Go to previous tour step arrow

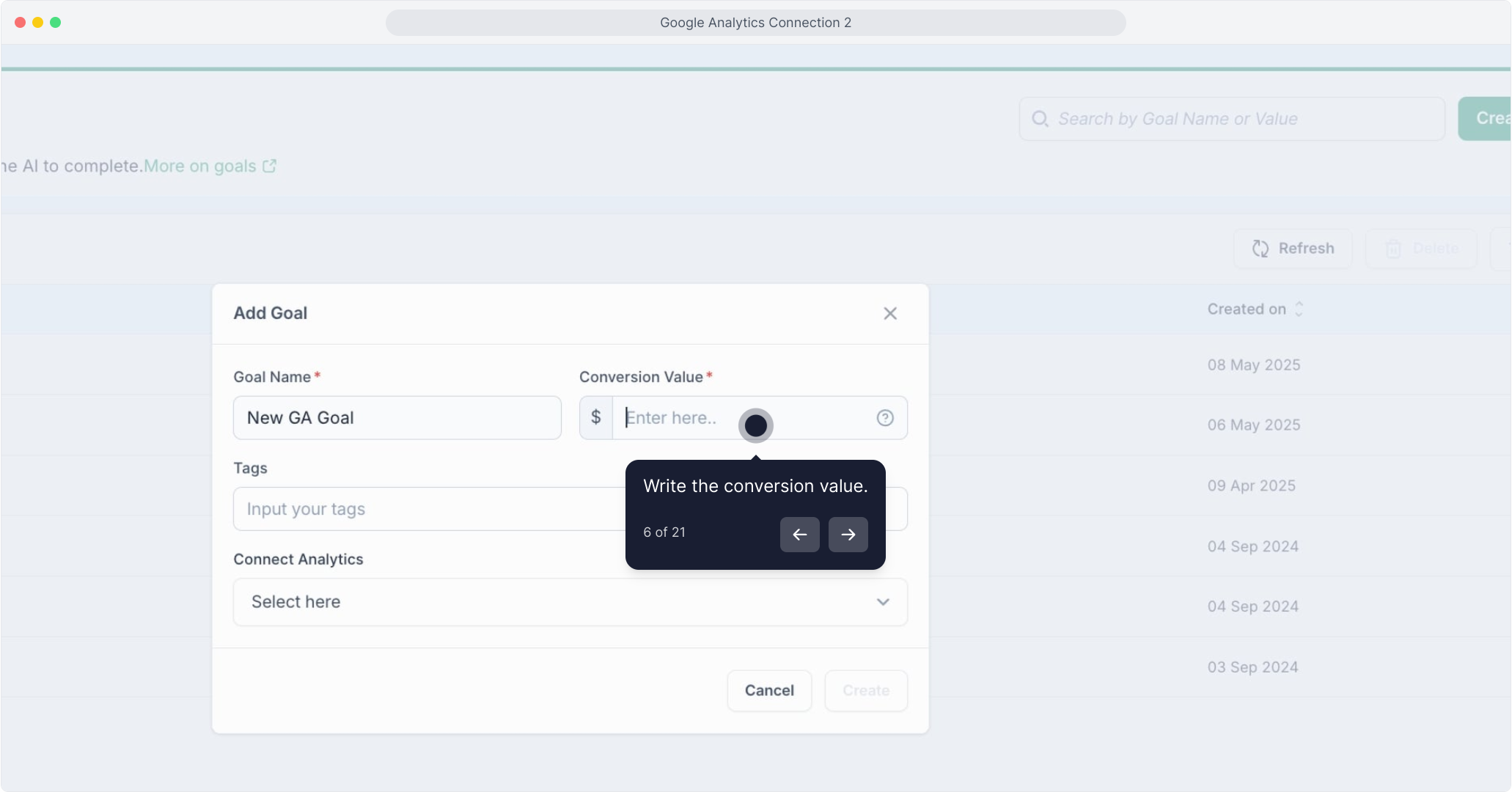(x=799, y=535)
